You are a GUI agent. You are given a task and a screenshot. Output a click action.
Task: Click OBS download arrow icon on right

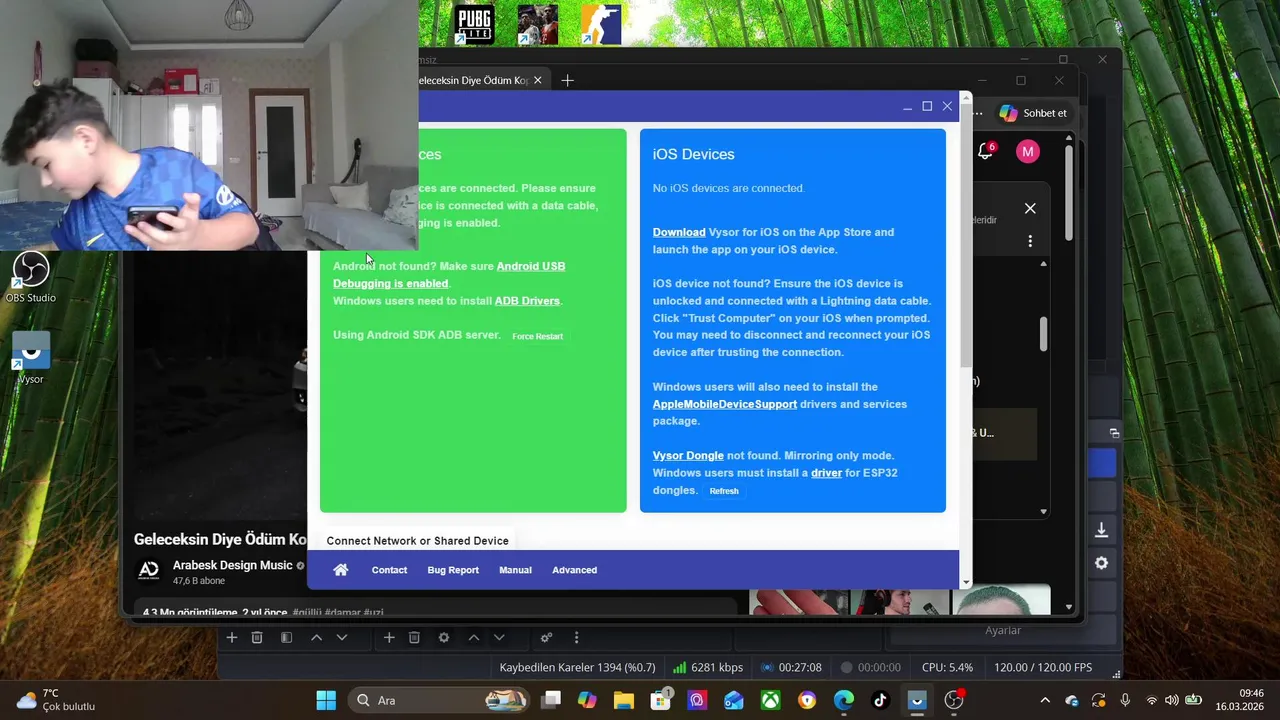click(x=1101, y=530)
